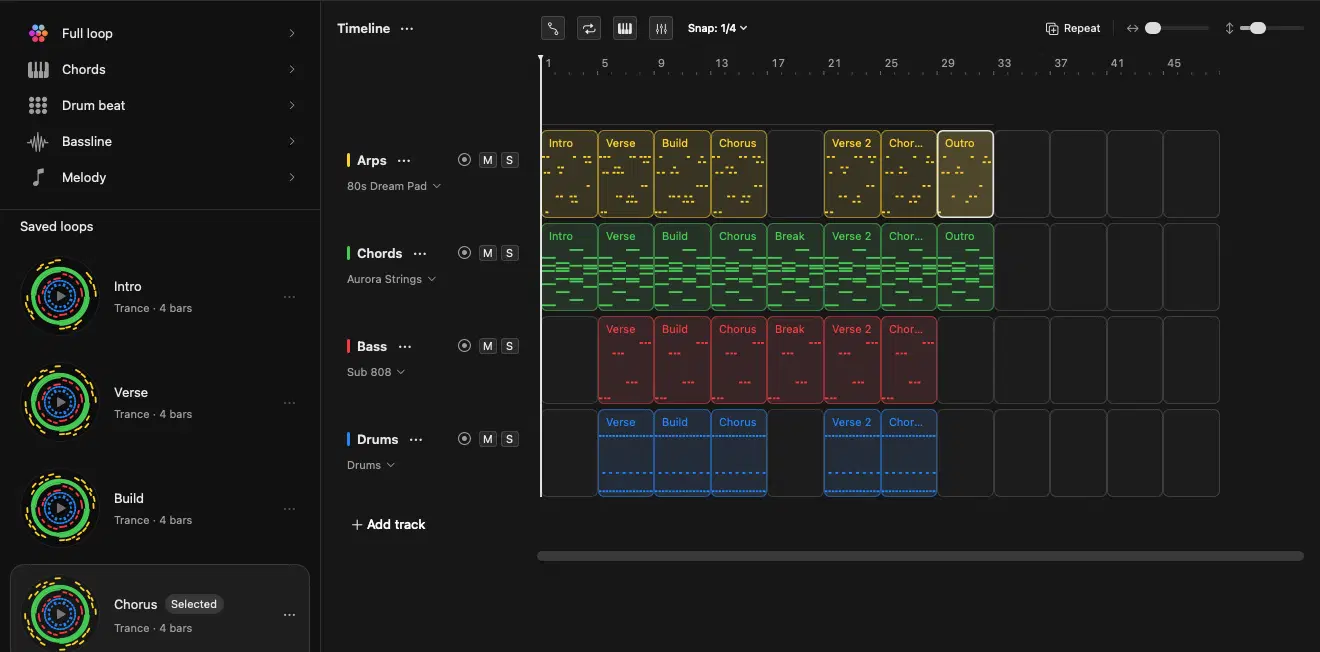This screenshot has width=1320, height=652.
Task: Mute the Chords track
Action: 487,253
